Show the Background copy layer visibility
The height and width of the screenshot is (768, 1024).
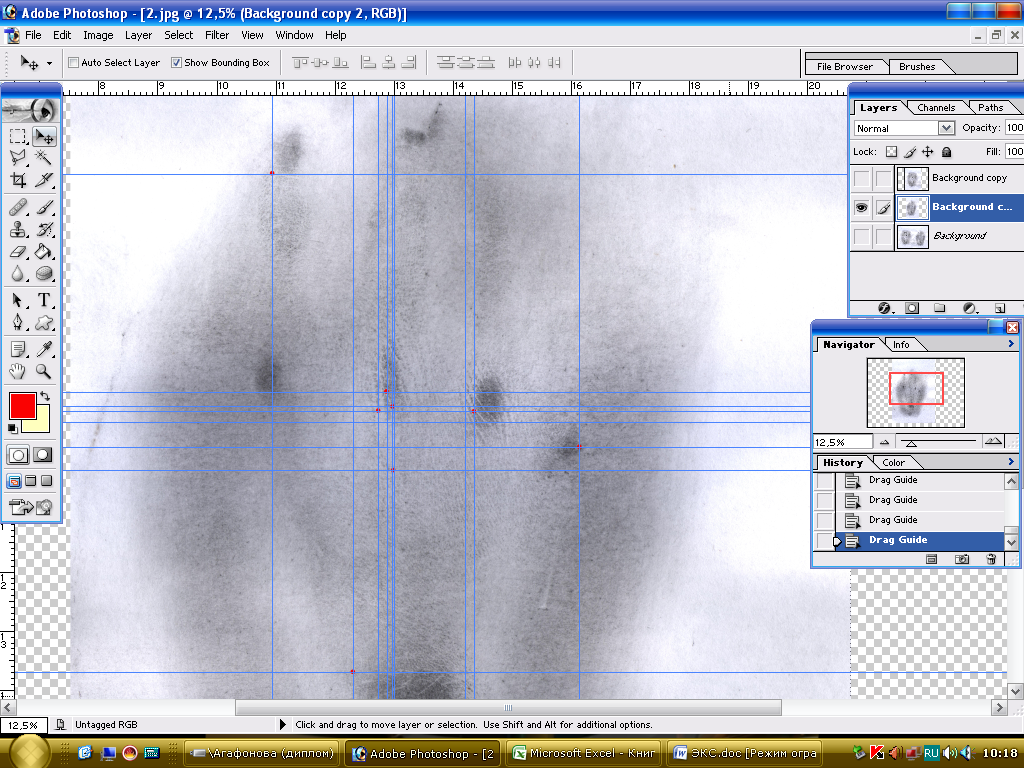pyautogui.click(x=861, y=178)
